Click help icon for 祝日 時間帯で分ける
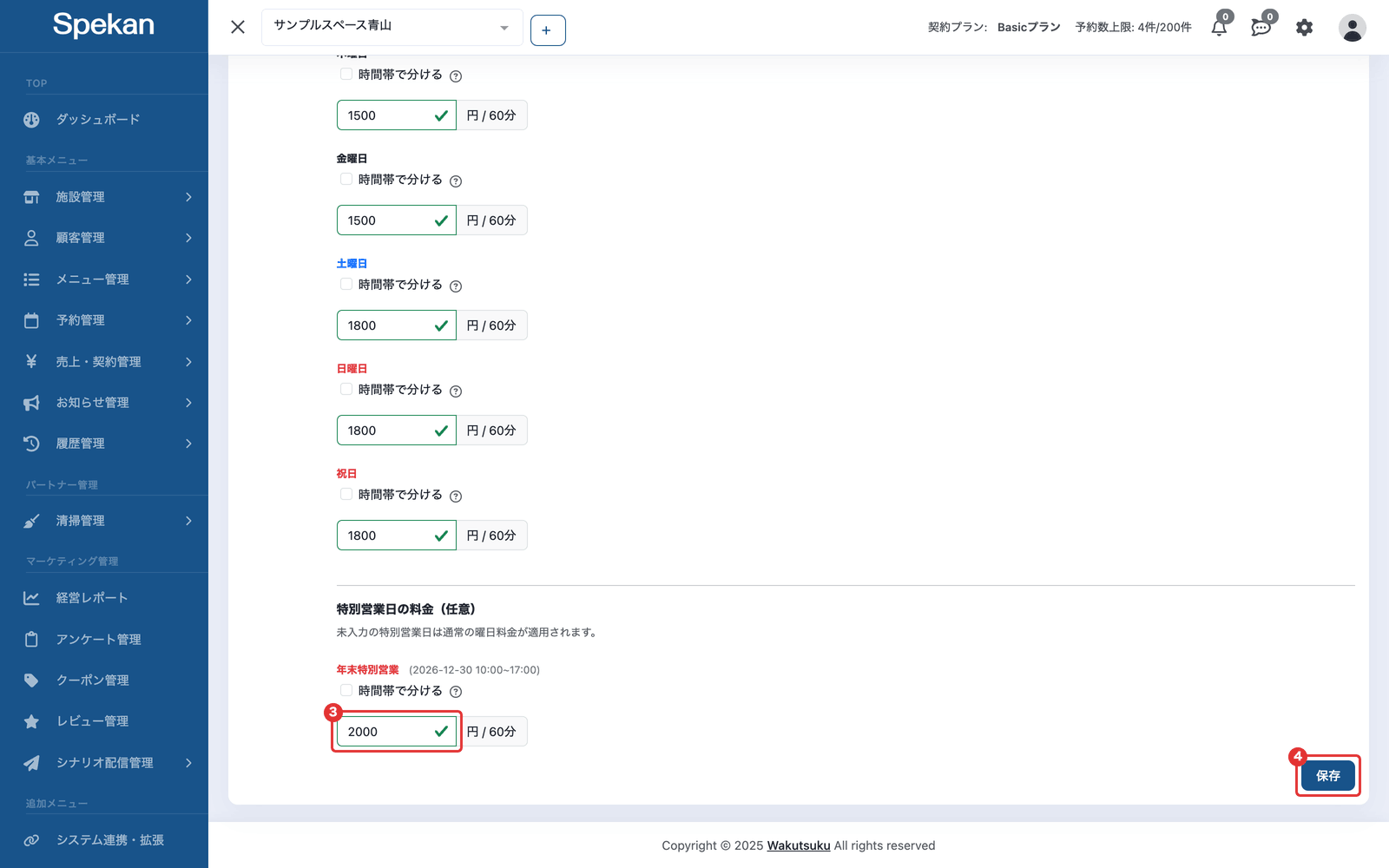The height and width of the screenshot is (868, 1389). tap(456, 496)
